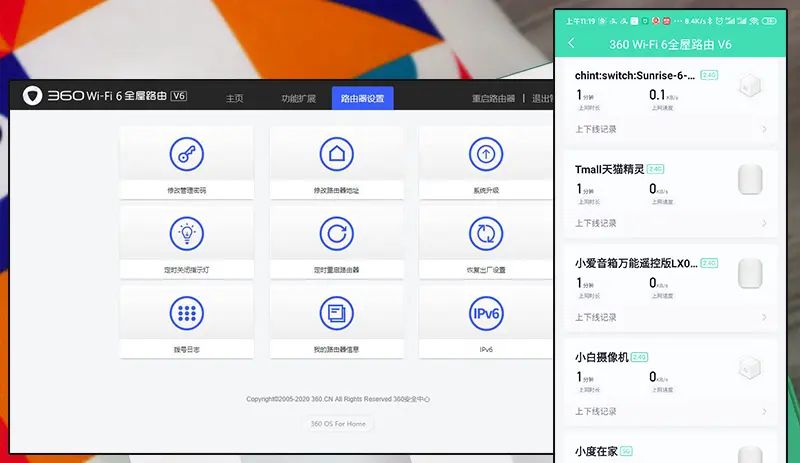
Task: Open the 恢复出厂设置 reset arrows icon
Action: pyautogui.click(x=486, y=234)
